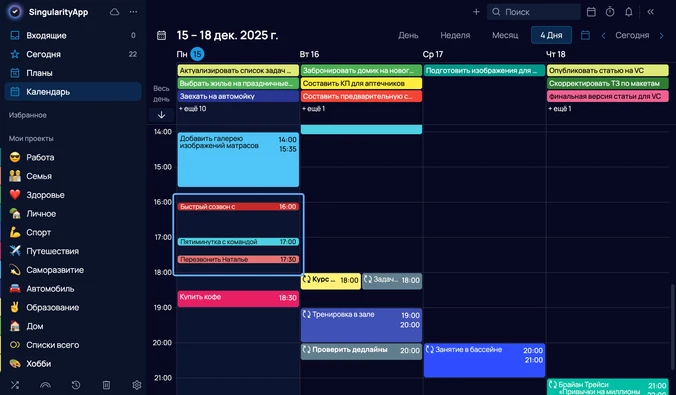The image size is (676, 395).
Task: Open the pink Купить кофе event
Action: [x=238, y=298]
